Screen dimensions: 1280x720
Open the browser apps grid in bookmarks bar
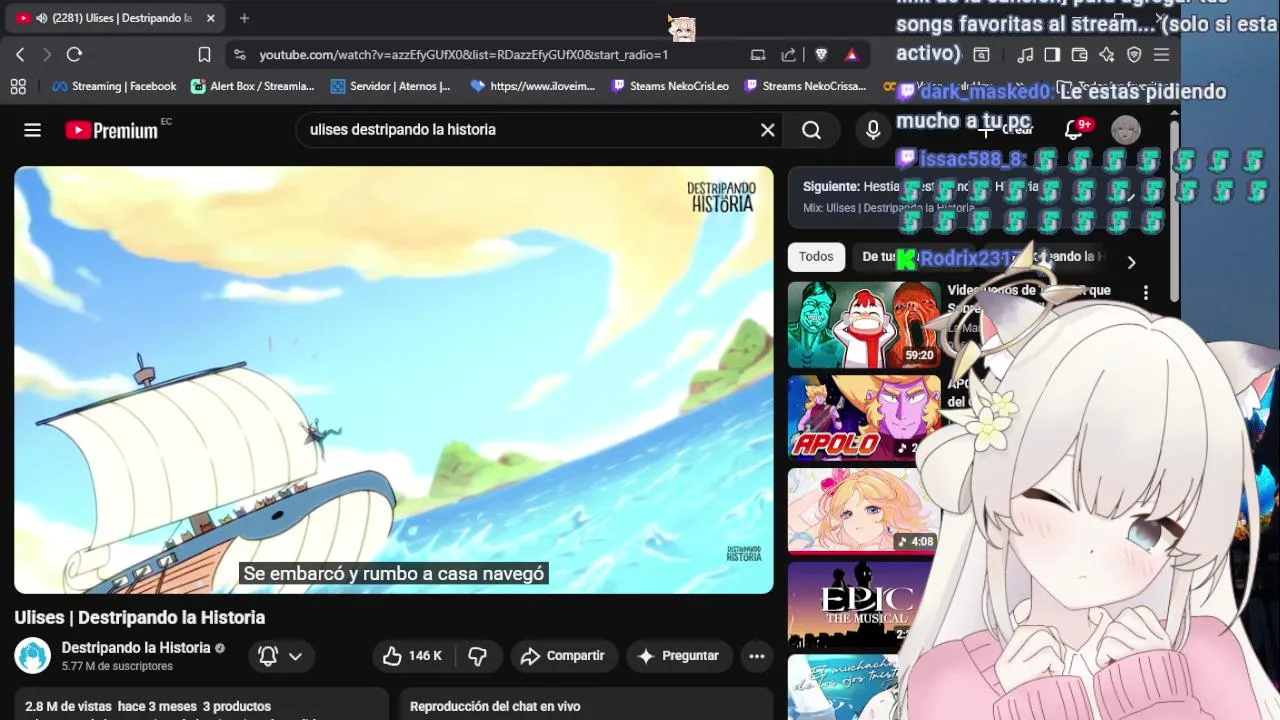click(18, 87)
